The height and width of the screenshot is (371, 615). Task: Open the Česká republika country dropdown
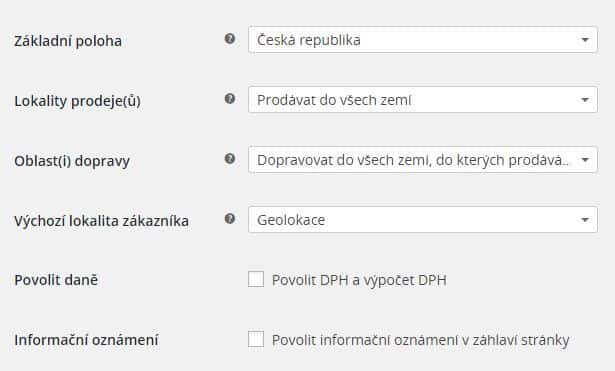[x=423, y=40]
